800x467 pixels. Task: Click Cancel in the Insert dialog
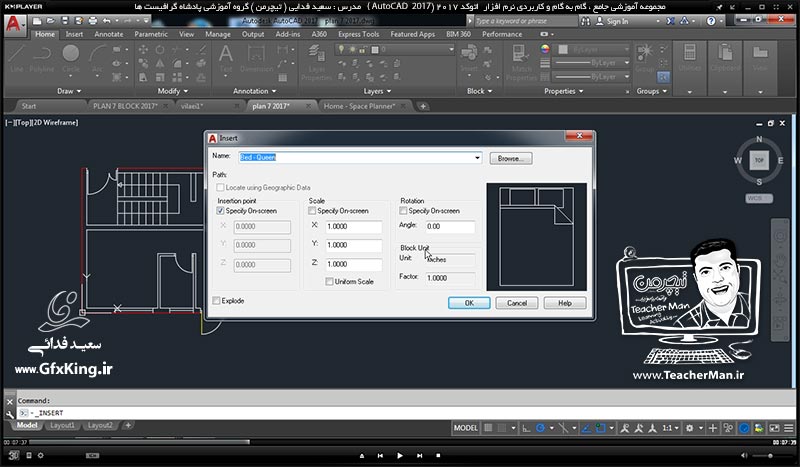click(517, 303)
